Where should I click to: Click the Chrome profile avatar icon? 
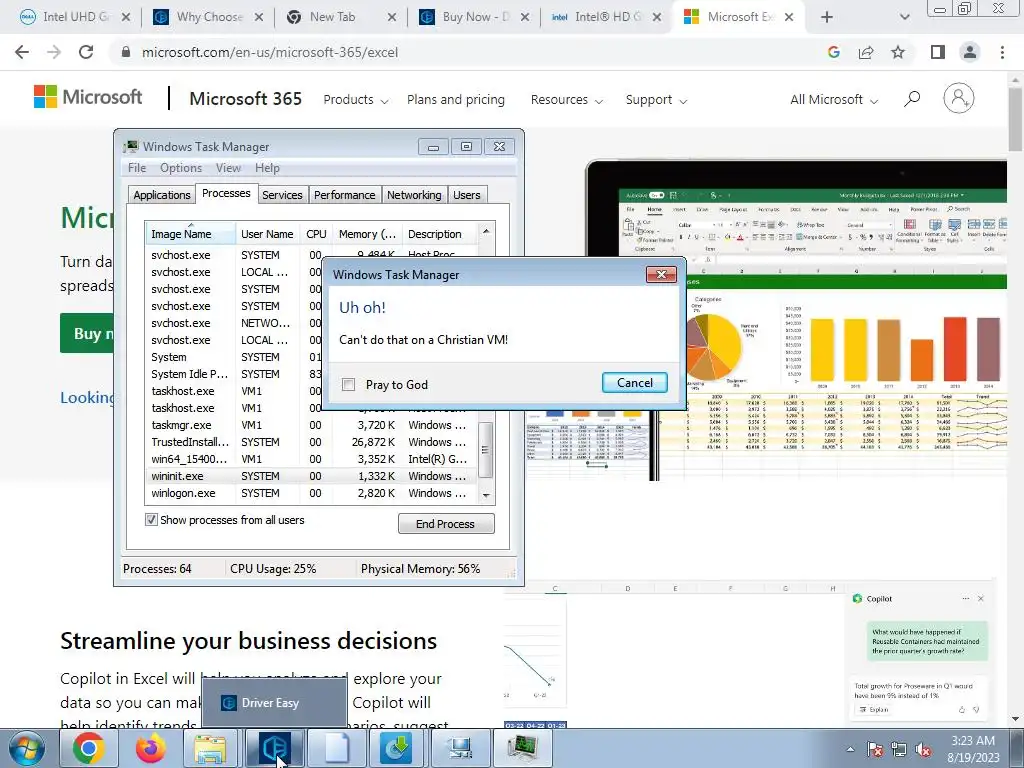970,52
